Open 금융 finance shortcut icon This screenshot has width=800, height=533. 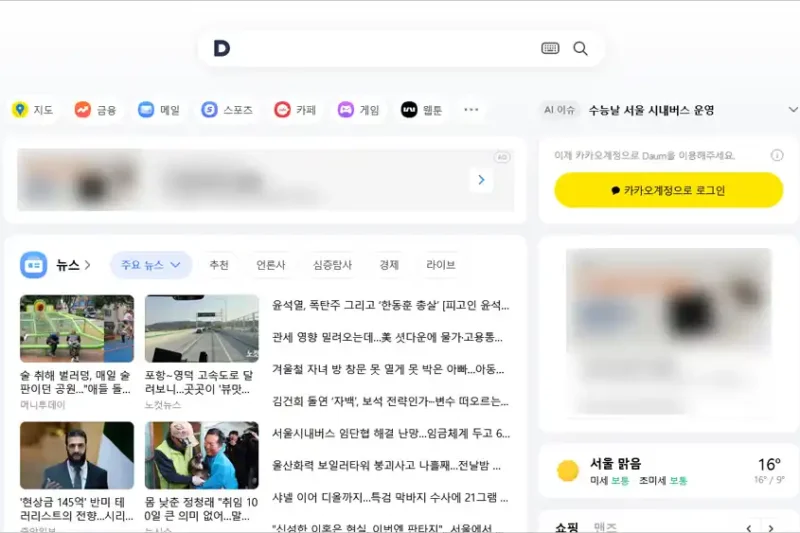click(83, 110)
